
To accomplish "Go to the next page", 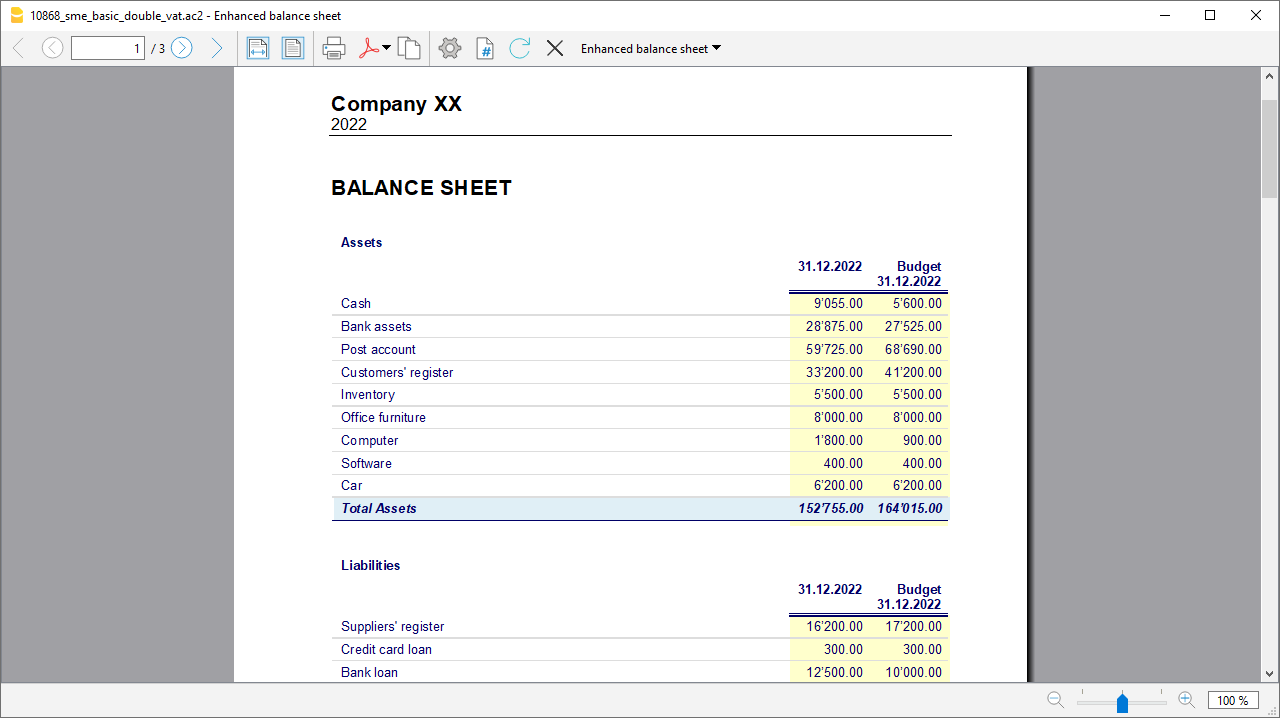I will 181,48.
